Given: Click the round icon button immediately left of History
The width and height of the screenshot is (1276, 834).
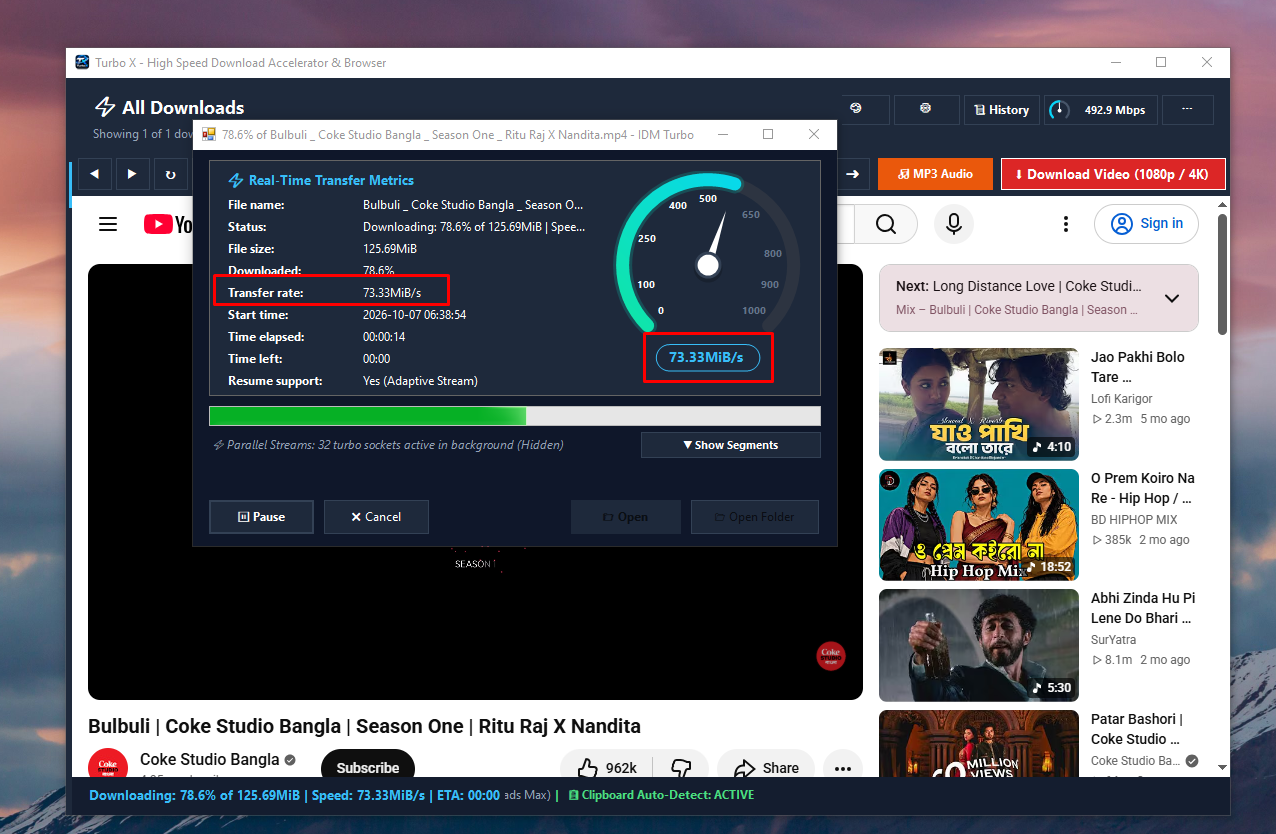Looking at the screenshot, I should tap(926, 110).
